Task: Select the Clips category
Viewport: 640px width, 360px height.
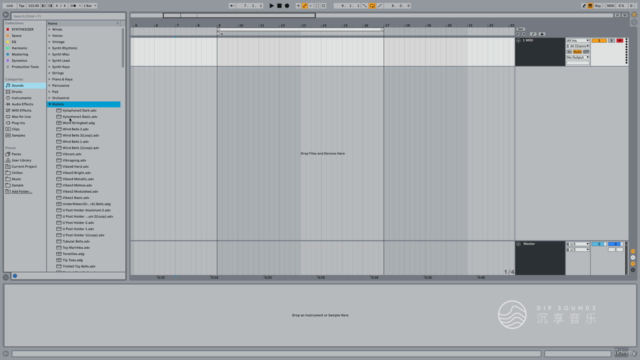Action: coord(16,129)
